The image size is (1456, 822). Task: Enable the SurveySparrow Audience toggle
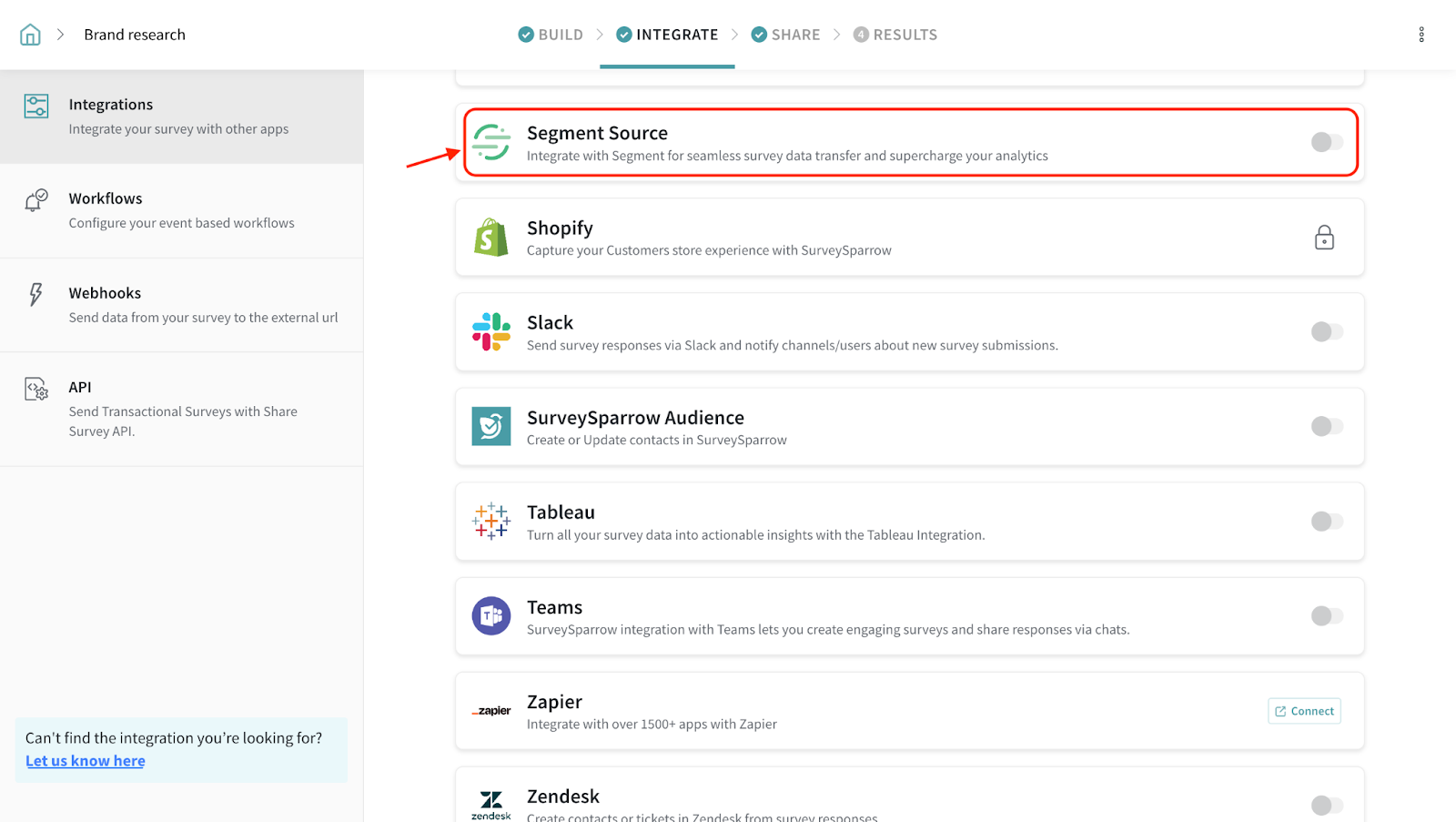[x=1326, y=427]
